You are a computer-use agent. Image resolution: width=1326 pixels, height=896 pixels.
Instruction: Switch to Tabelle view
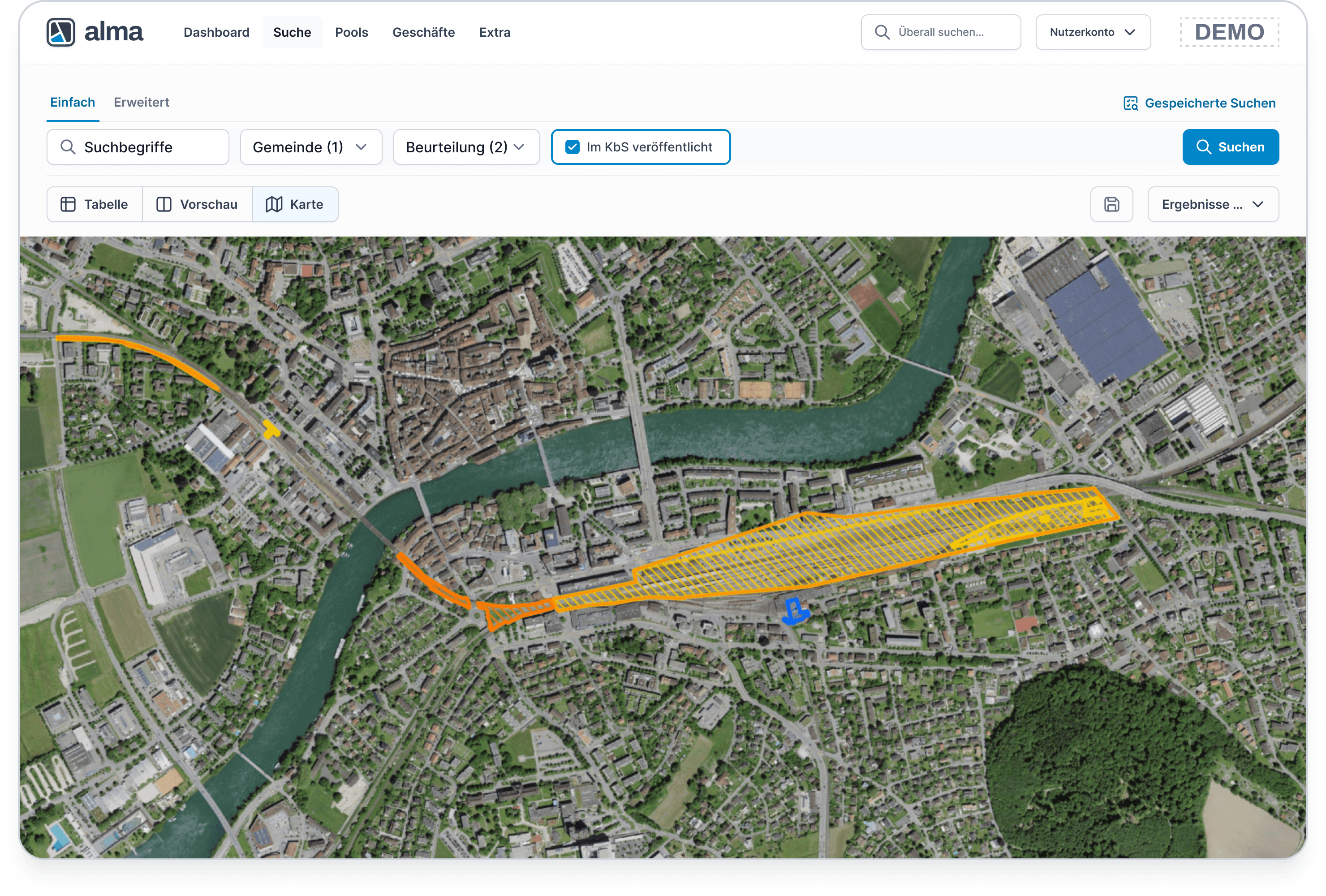pos(95,204)
